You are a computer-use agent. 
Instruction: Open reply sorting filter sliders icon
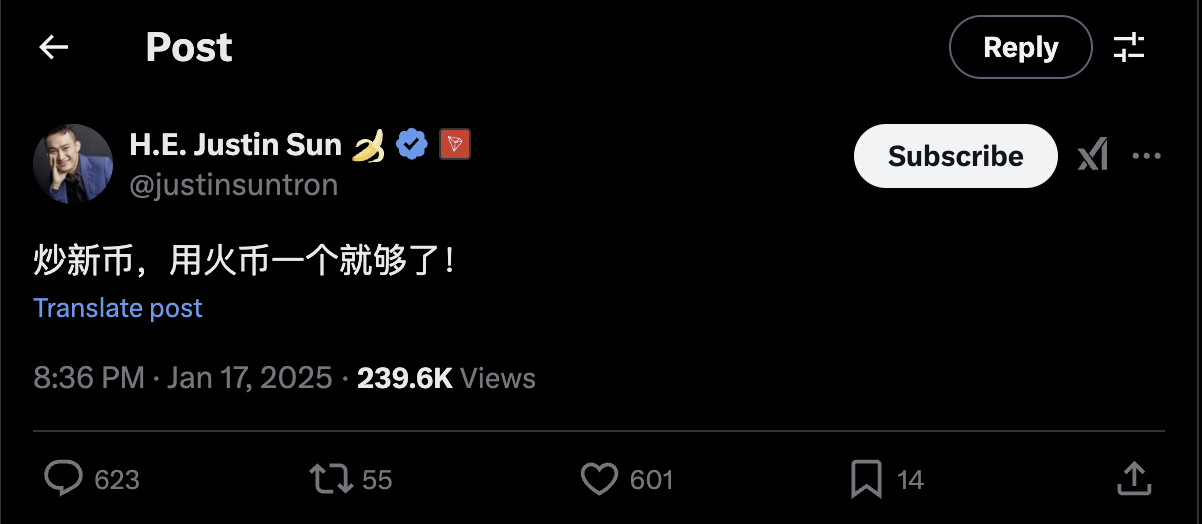1129,47
